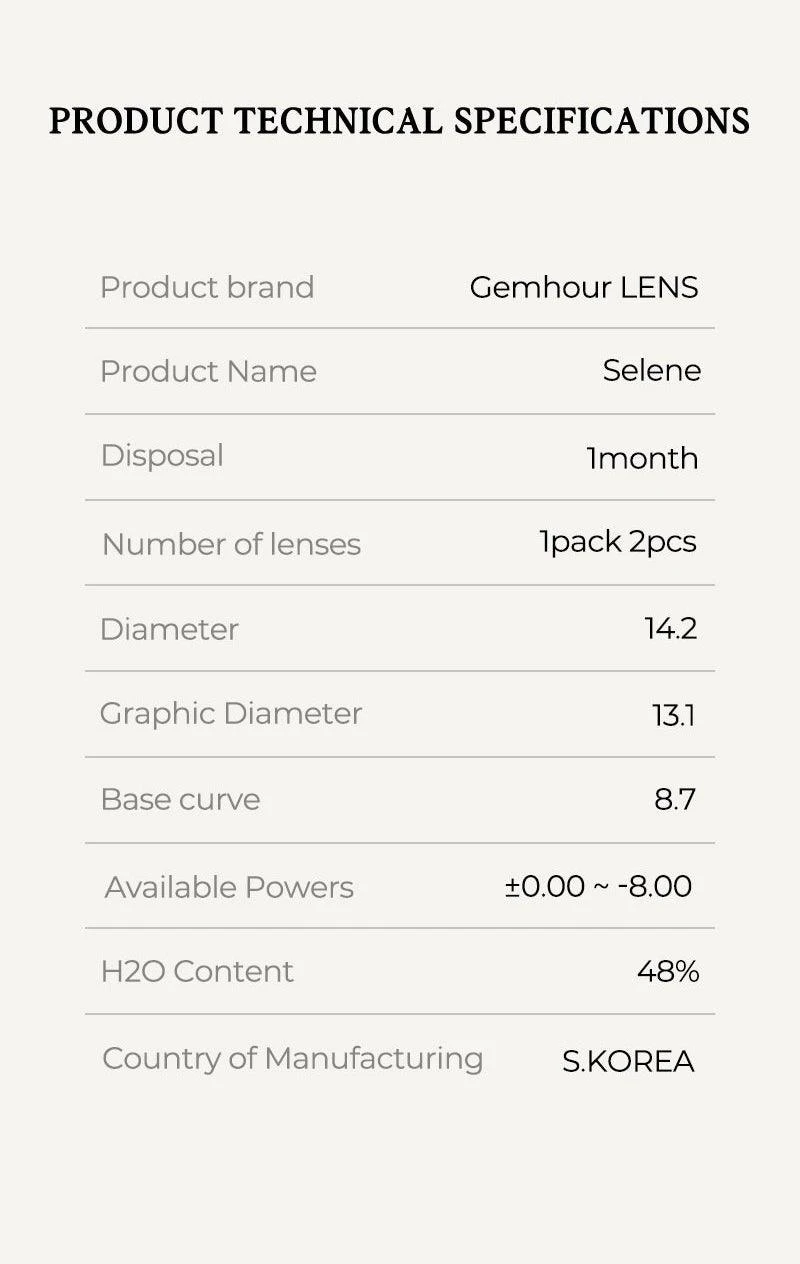Select the ±0.00 ~ -8.00 powers value
The width and height of the screenshot is (800, 1264).
(598, 886)
